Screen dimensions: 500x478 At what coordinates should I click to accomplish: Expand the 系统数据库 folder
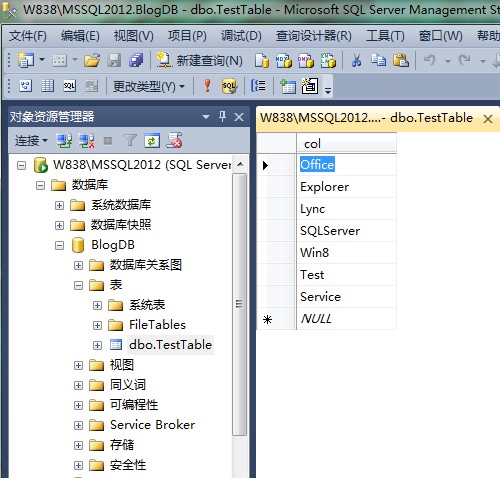(59, 205)
